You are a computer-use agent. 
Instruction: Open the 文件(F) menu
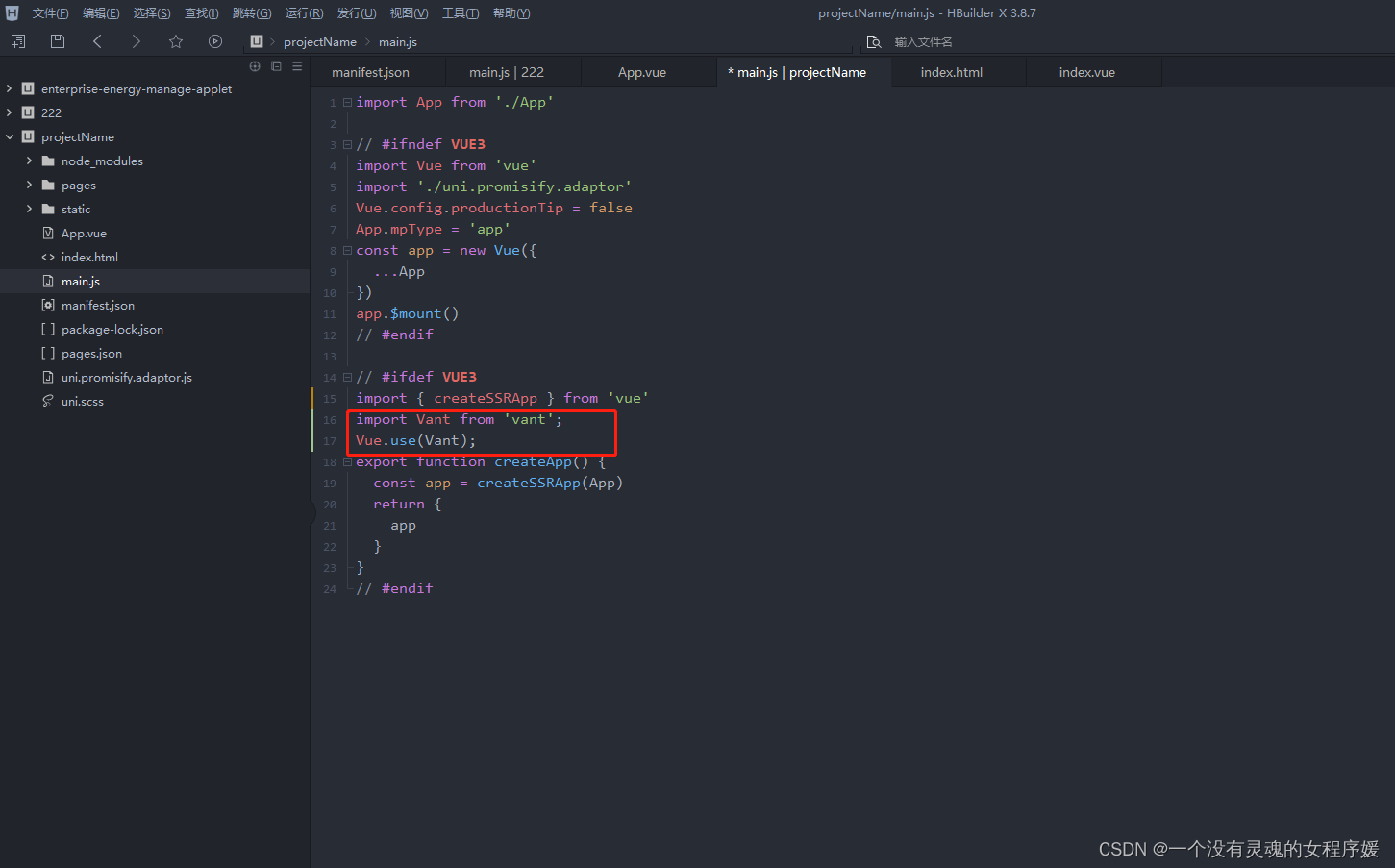pyautogui.click(x=50, y=13)
